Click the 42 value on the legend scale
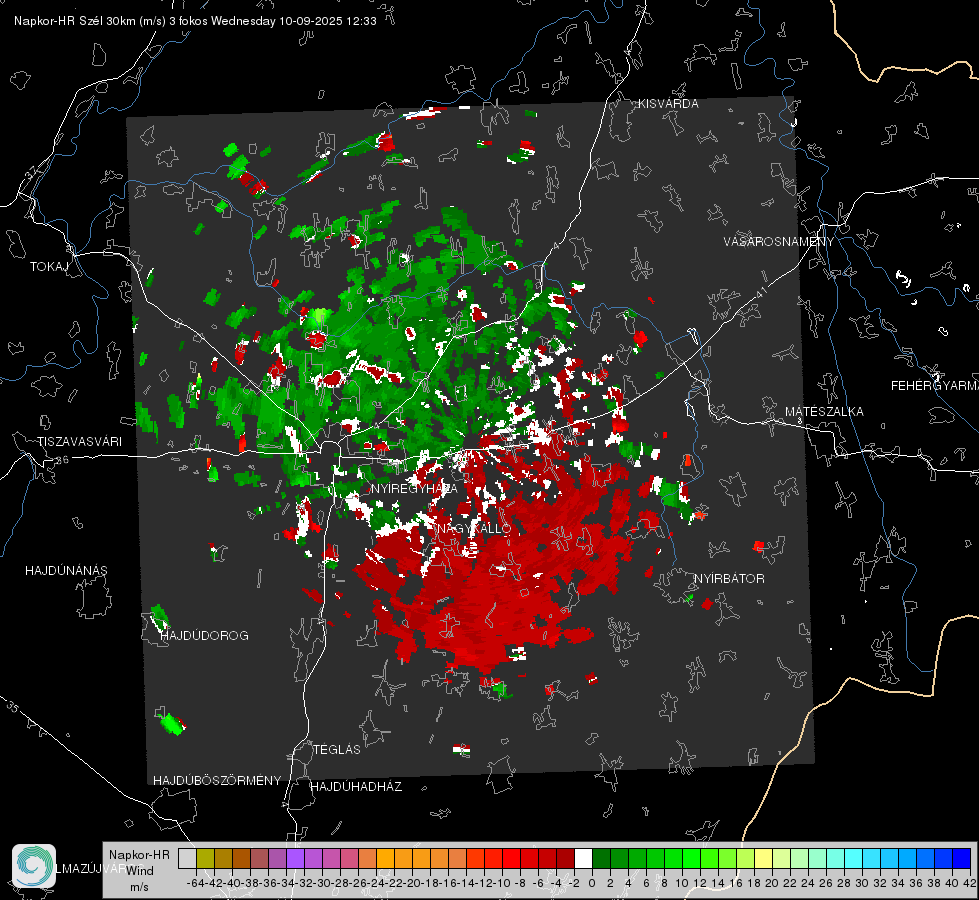This screenshot has height=900, width=979. tap(970, 883)
